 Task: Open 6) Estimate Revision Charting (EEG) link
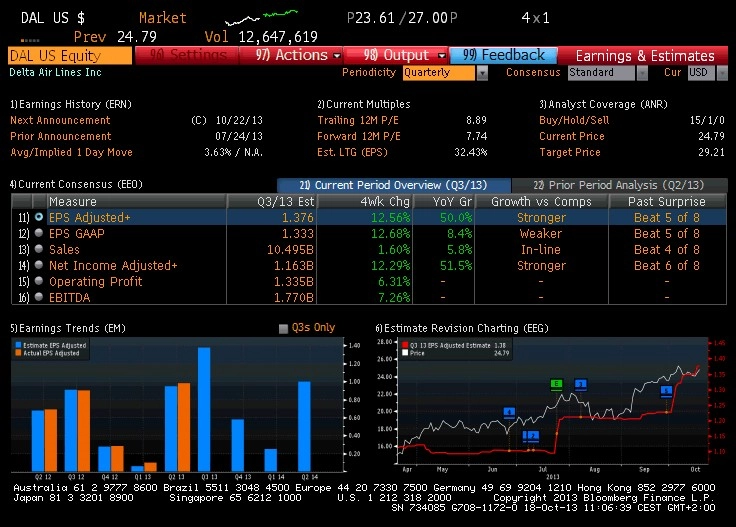(x=462, y=328)
